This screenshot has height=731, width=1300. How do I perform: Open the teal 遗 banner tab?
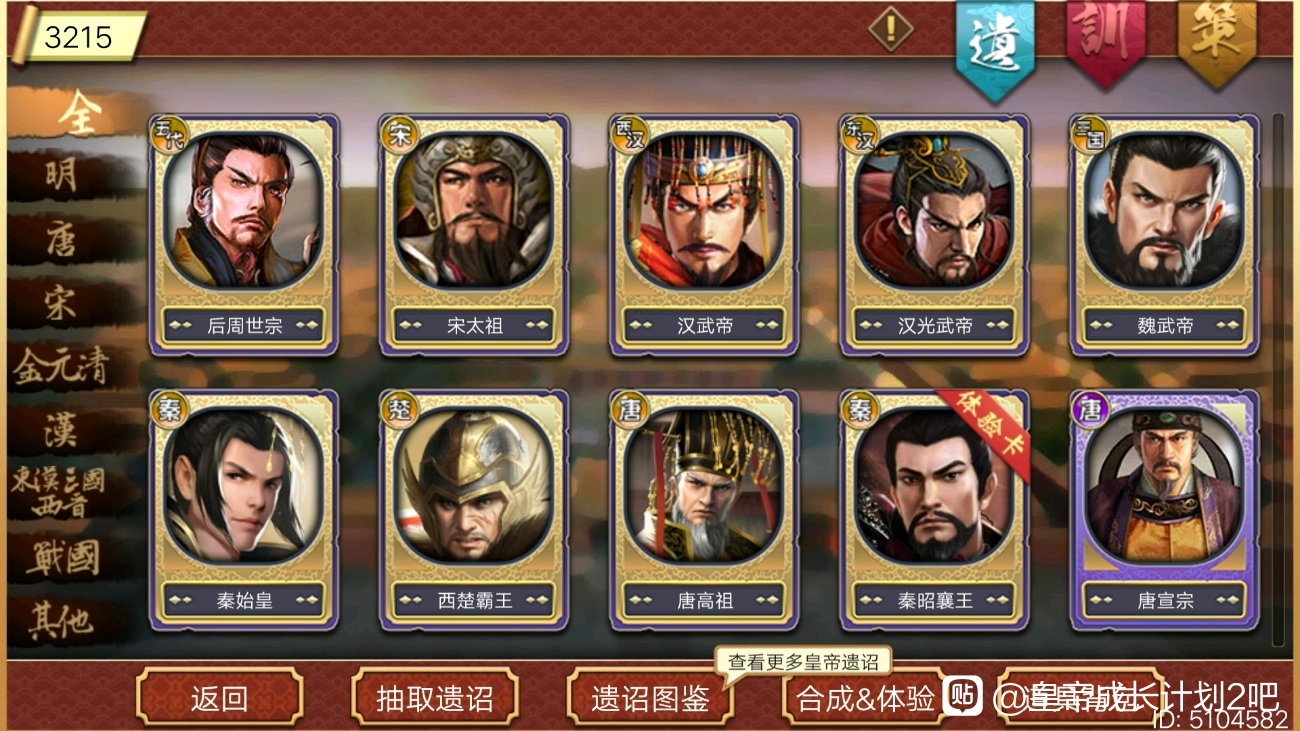coord(995,46)
